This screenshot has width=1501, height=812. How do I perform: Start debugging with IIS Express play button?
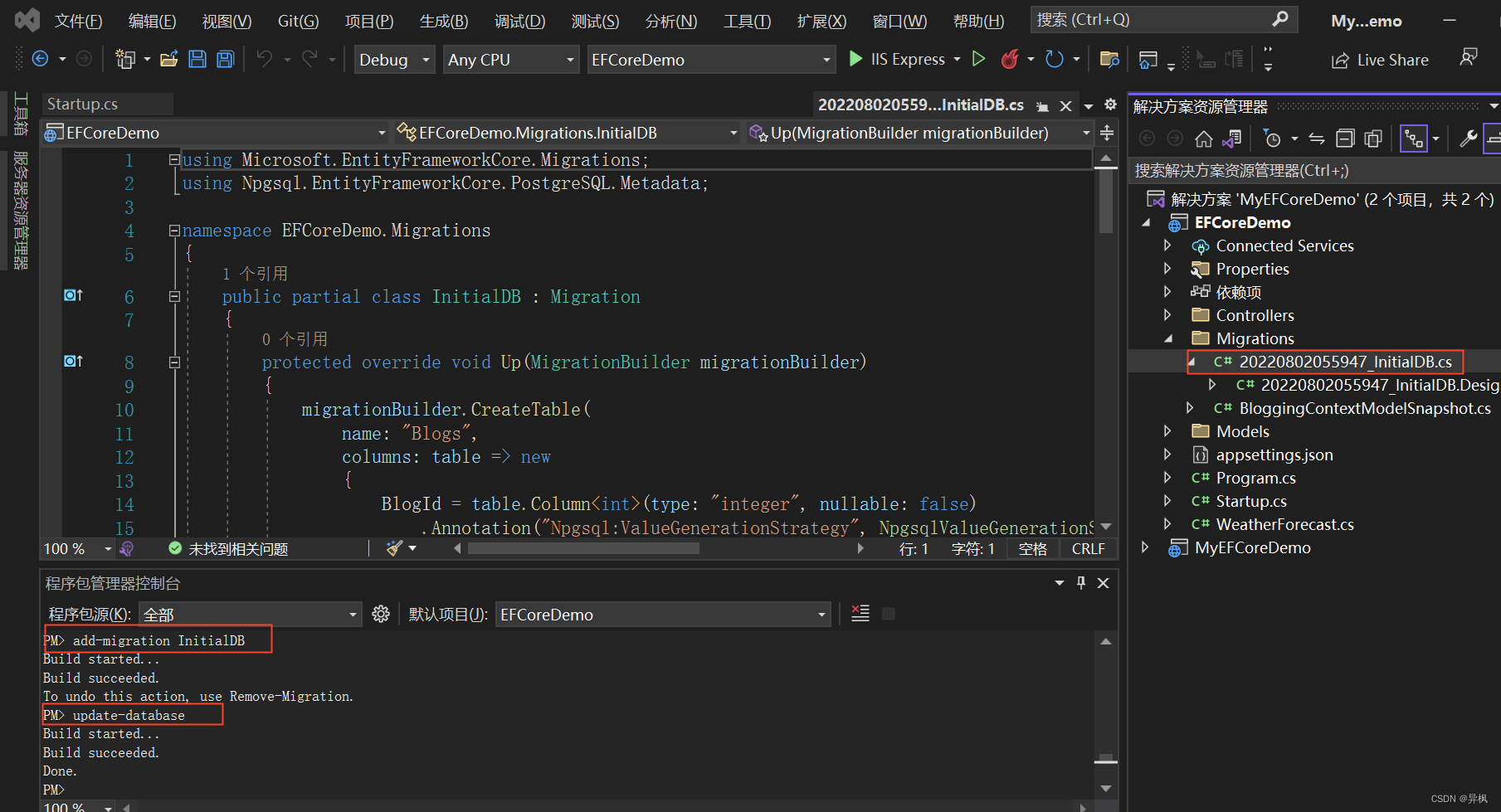(856, 59)
